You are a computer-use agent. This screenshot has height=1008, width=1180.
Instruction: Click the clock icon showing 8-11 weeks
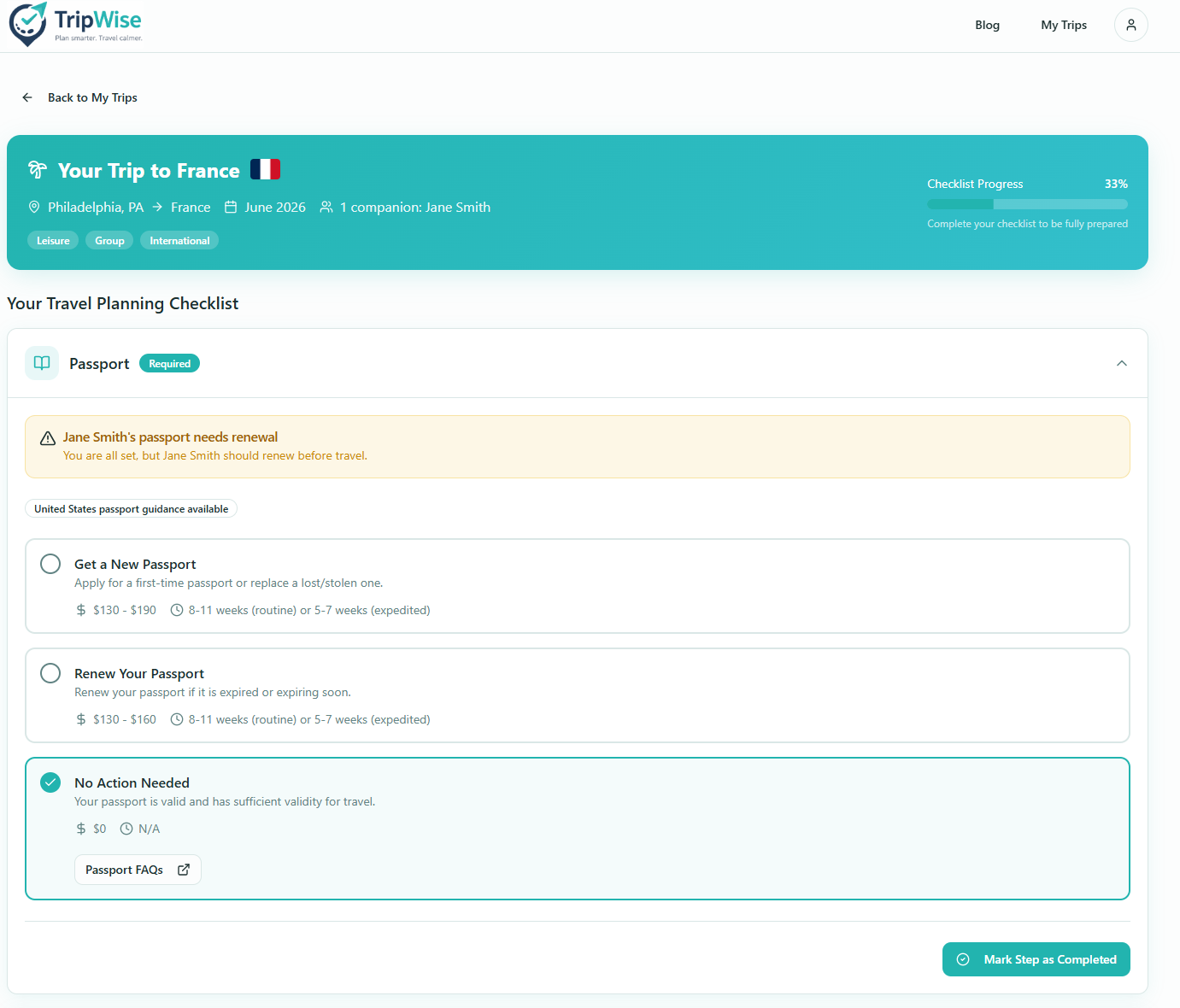176,610
